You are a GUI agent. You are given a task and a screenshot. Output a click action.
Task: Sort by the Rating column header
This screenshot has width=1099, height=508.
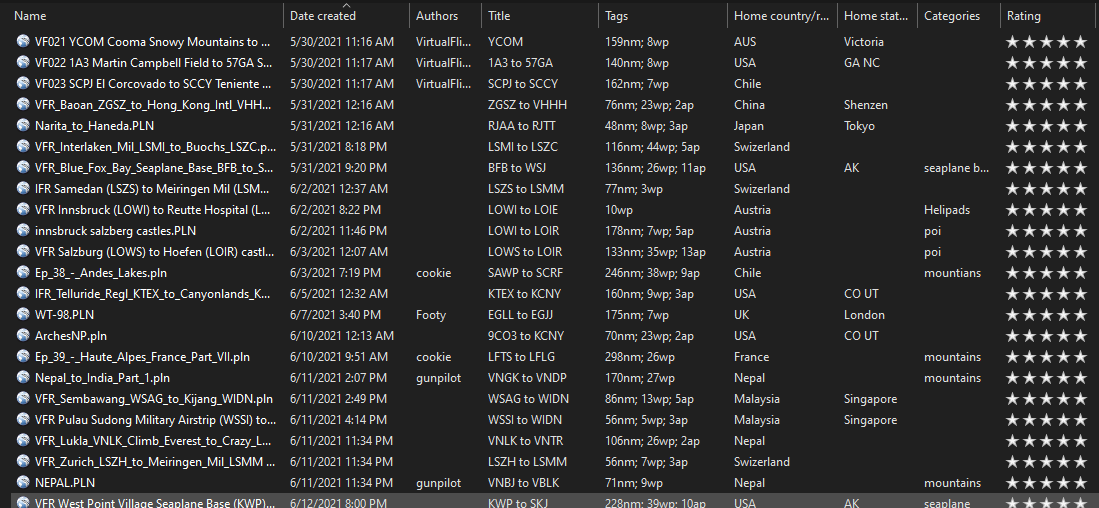coord(1023,16)
